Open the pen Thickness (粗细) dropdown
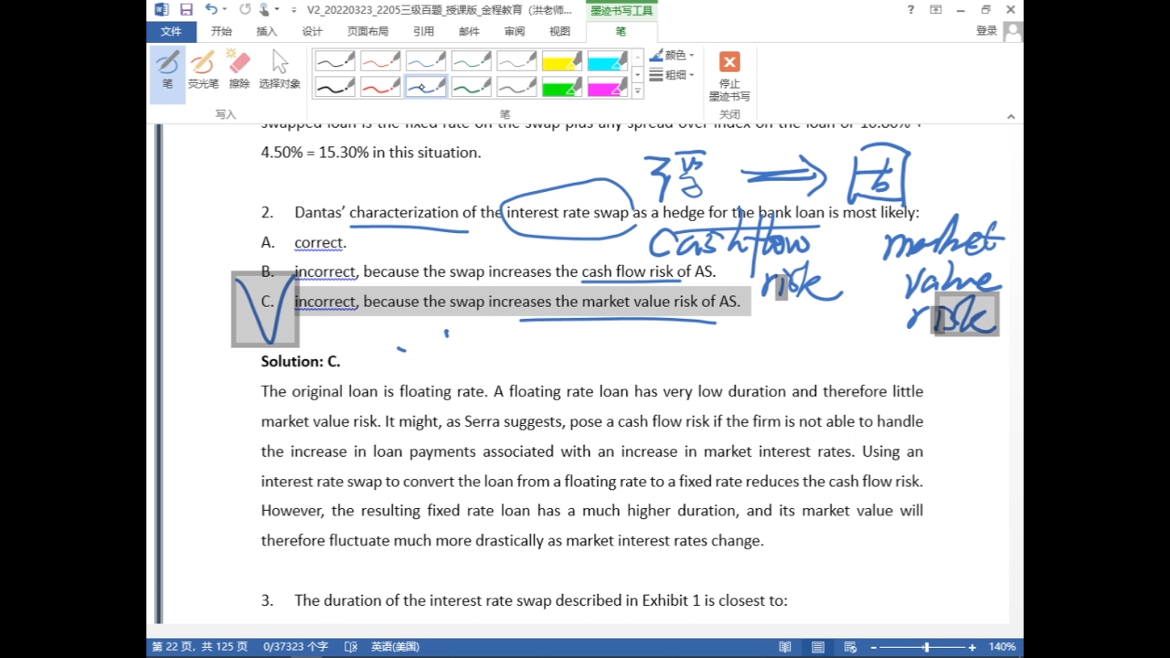This screenshot has height=658, width=1170. coord(673,75)
